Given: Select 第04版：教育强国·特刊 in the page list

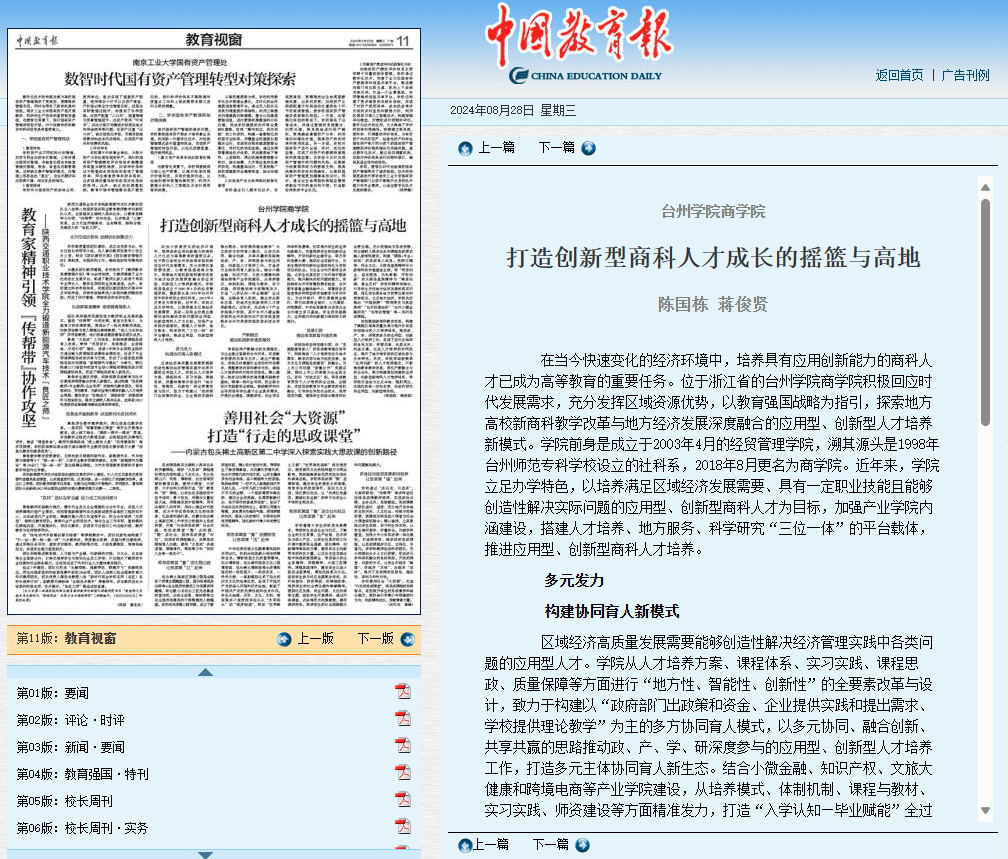Looking at the screenshot, I should click(x=82, y=774).
